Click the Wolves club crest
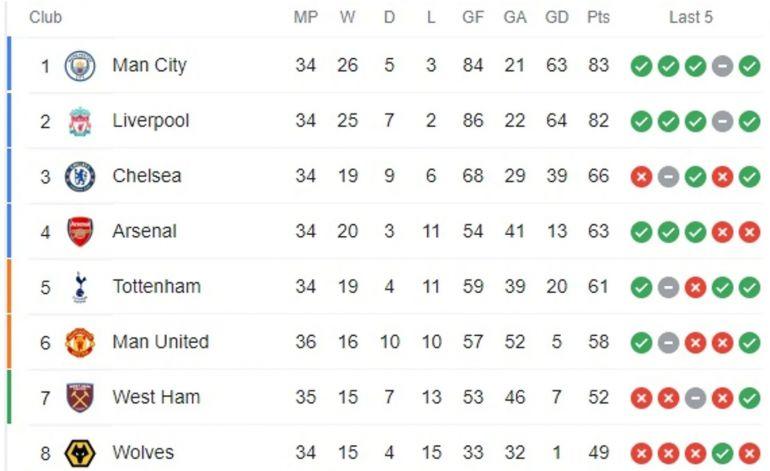This screenshot has width=770, height=471. [x=80, y=453]
